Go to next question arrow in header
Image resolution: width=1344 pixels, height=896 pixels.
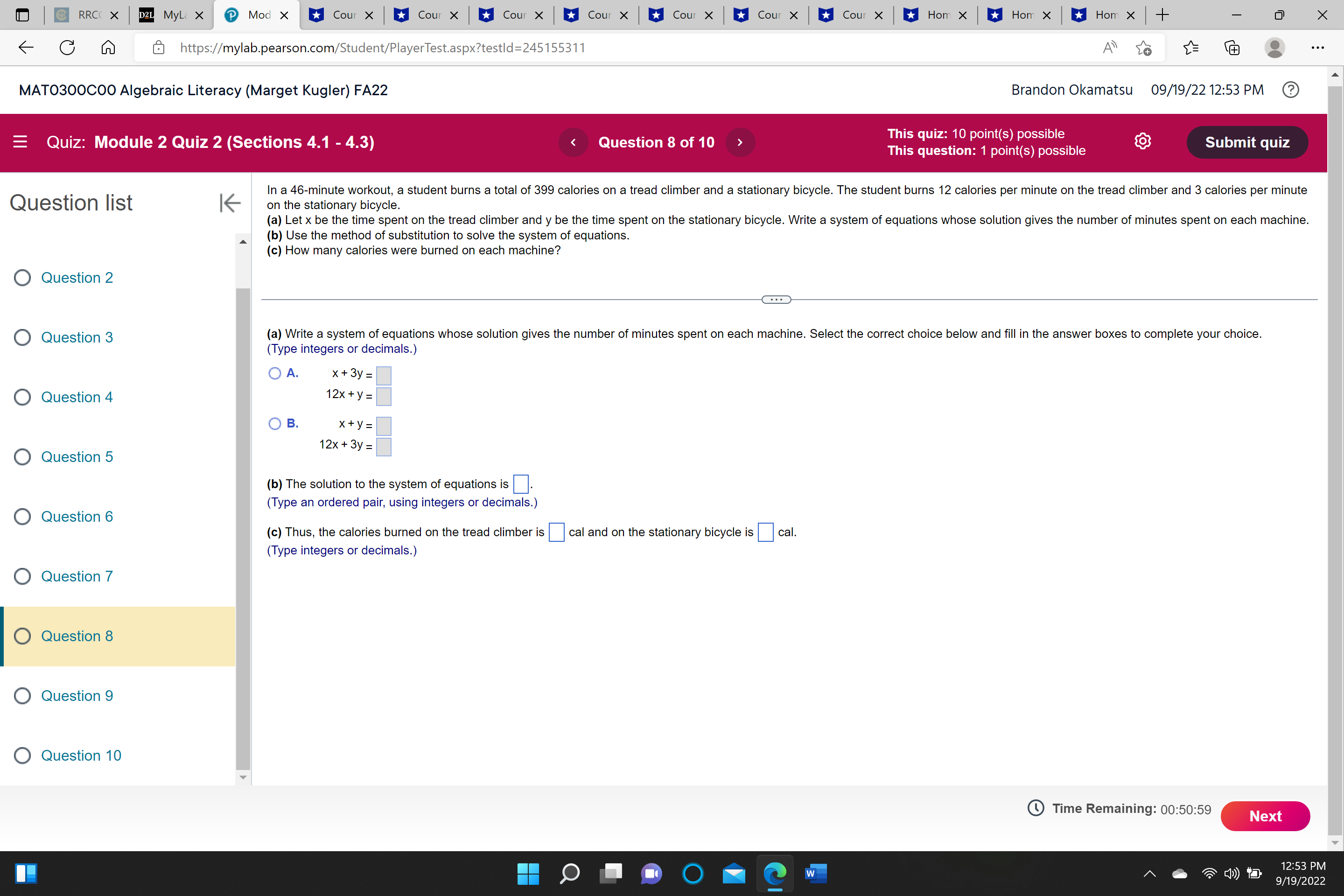pyautogui.click(x=740, y=142)
